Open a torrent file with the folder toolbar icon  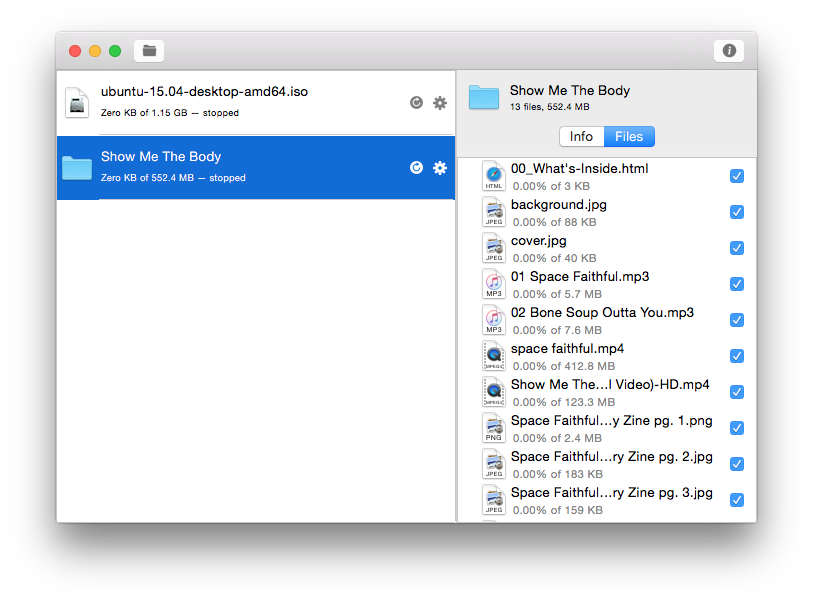(x=149, y=51)
